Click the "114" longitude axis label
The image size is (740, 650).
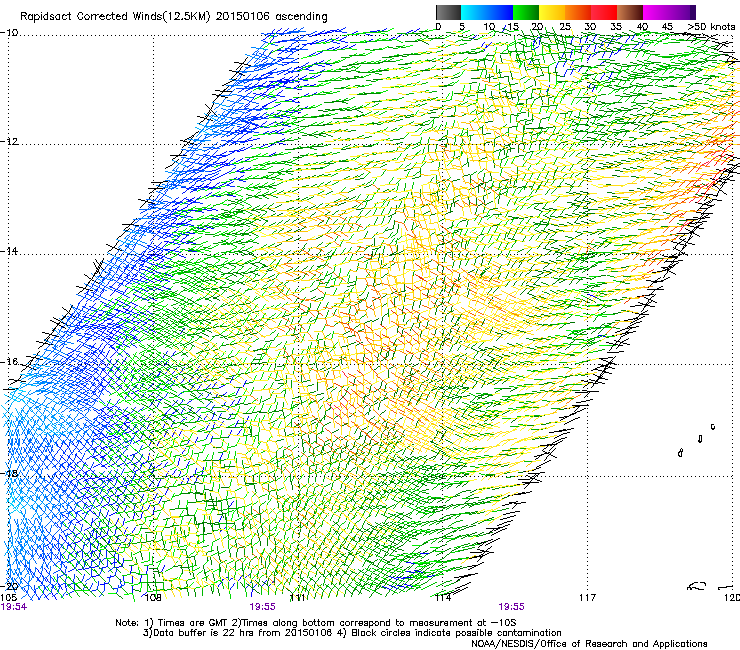point(443,598)
